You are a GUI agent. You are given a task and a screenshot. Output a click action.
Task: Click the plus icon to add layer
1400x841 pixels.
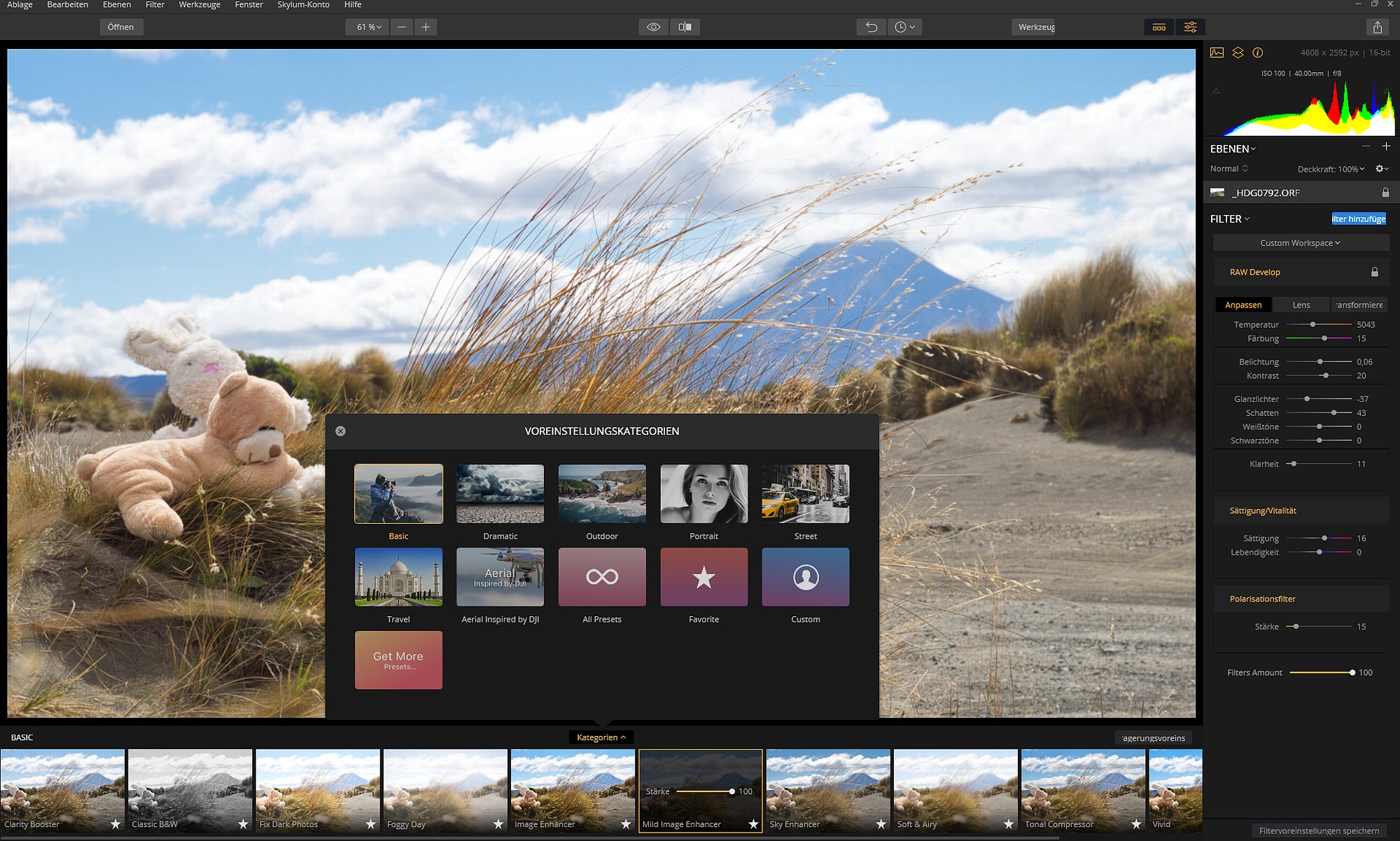1386,146
